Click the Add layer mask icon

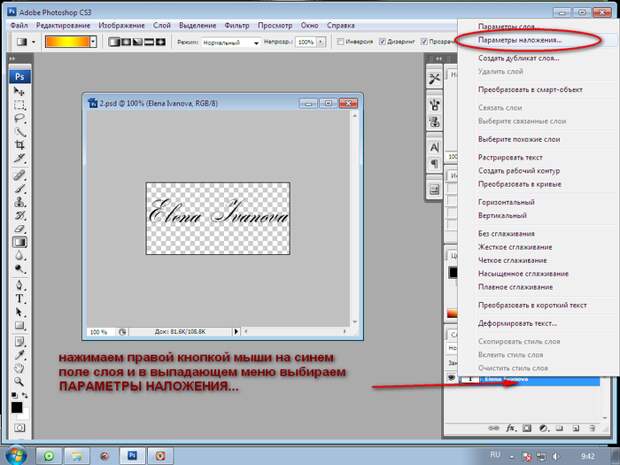pyautogui.click(x=527, y=428)
